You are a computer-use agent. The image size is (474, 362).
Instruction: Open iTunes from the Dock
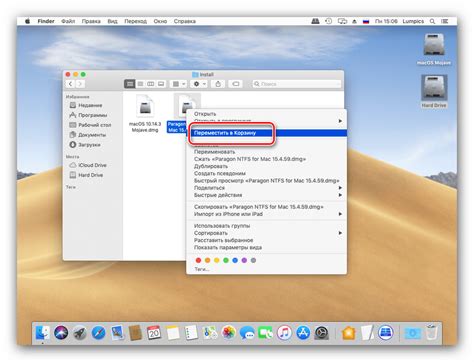click(284, 333)
